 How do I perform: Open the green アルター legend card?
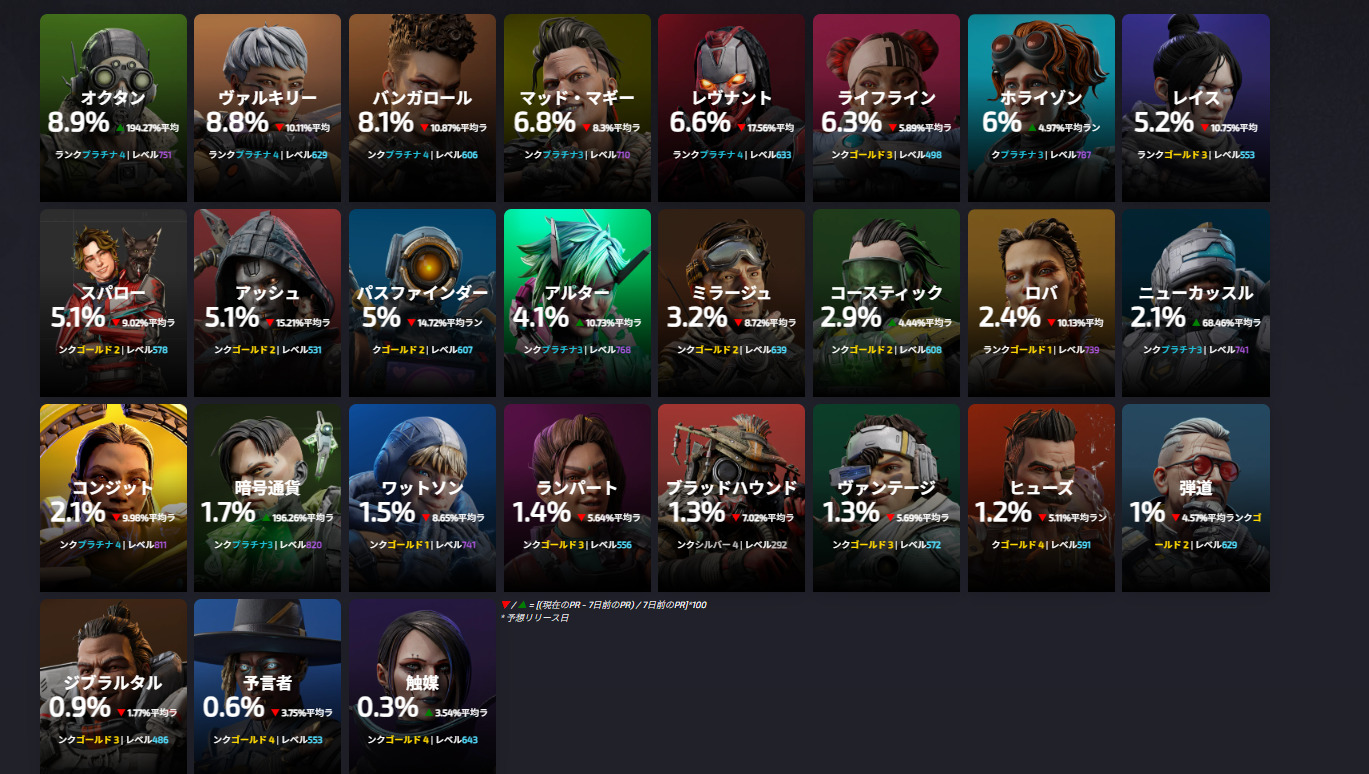(x=577, y=303)
